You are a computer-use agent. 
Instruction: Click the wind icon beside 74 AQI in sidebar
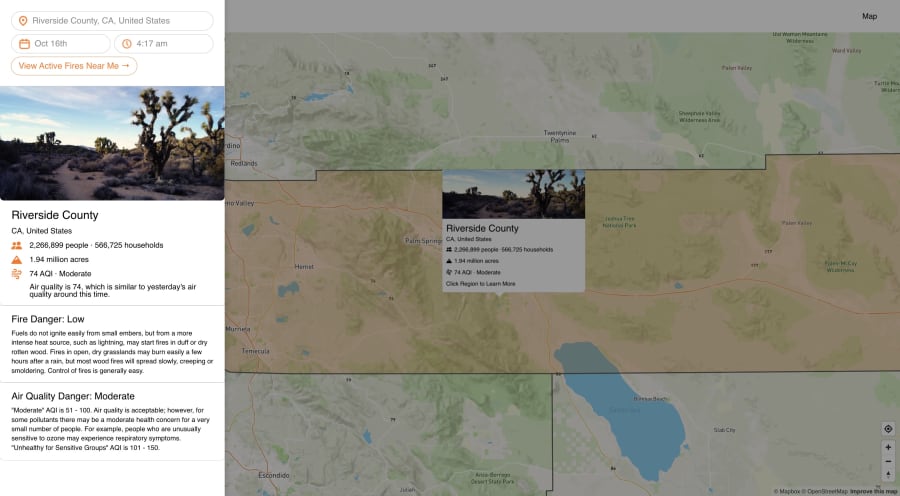pyautogui.click(x=17, y=274)
